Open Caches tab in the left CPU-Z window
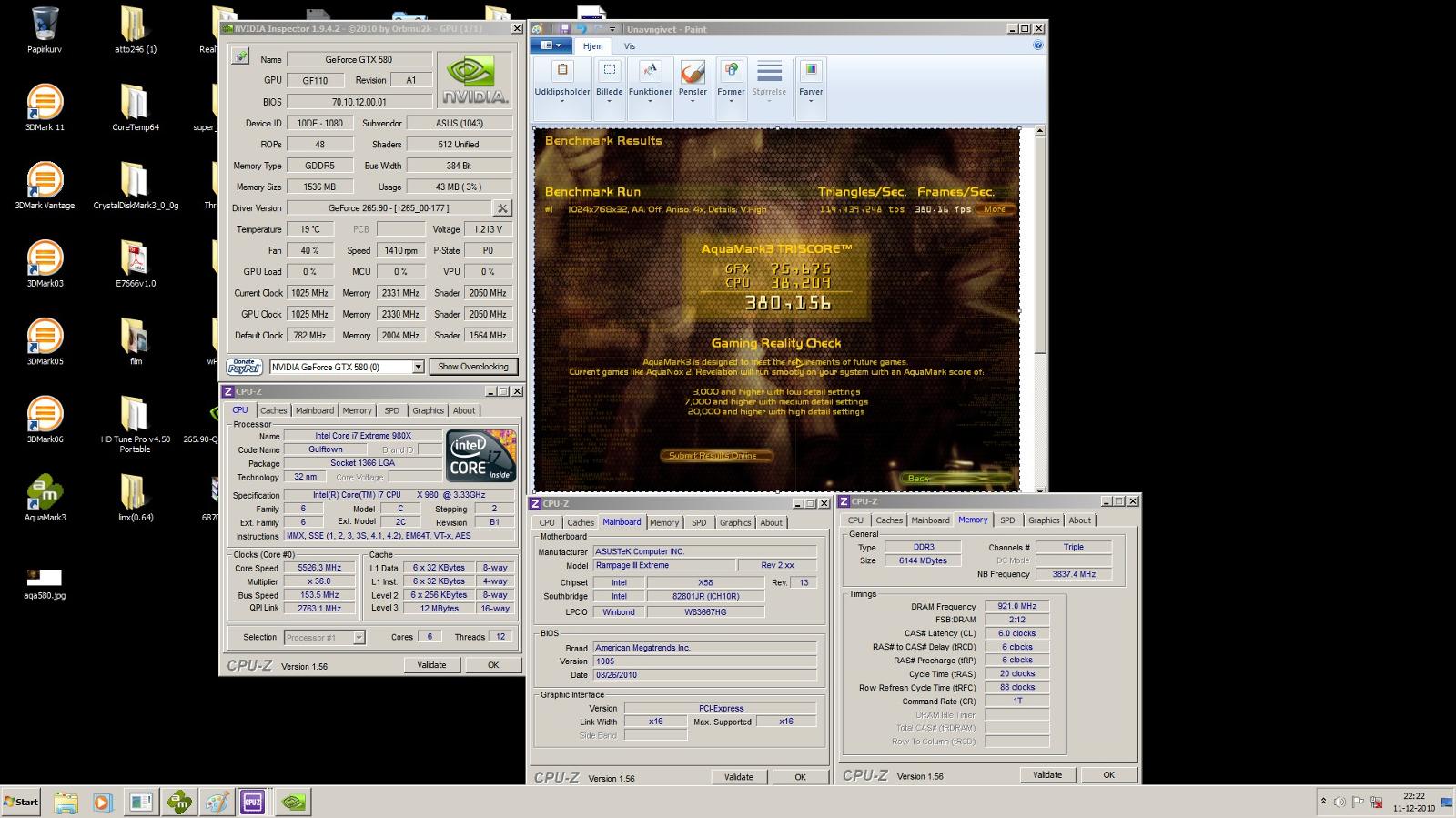The image size is (1456, 818). pos(273,410)
